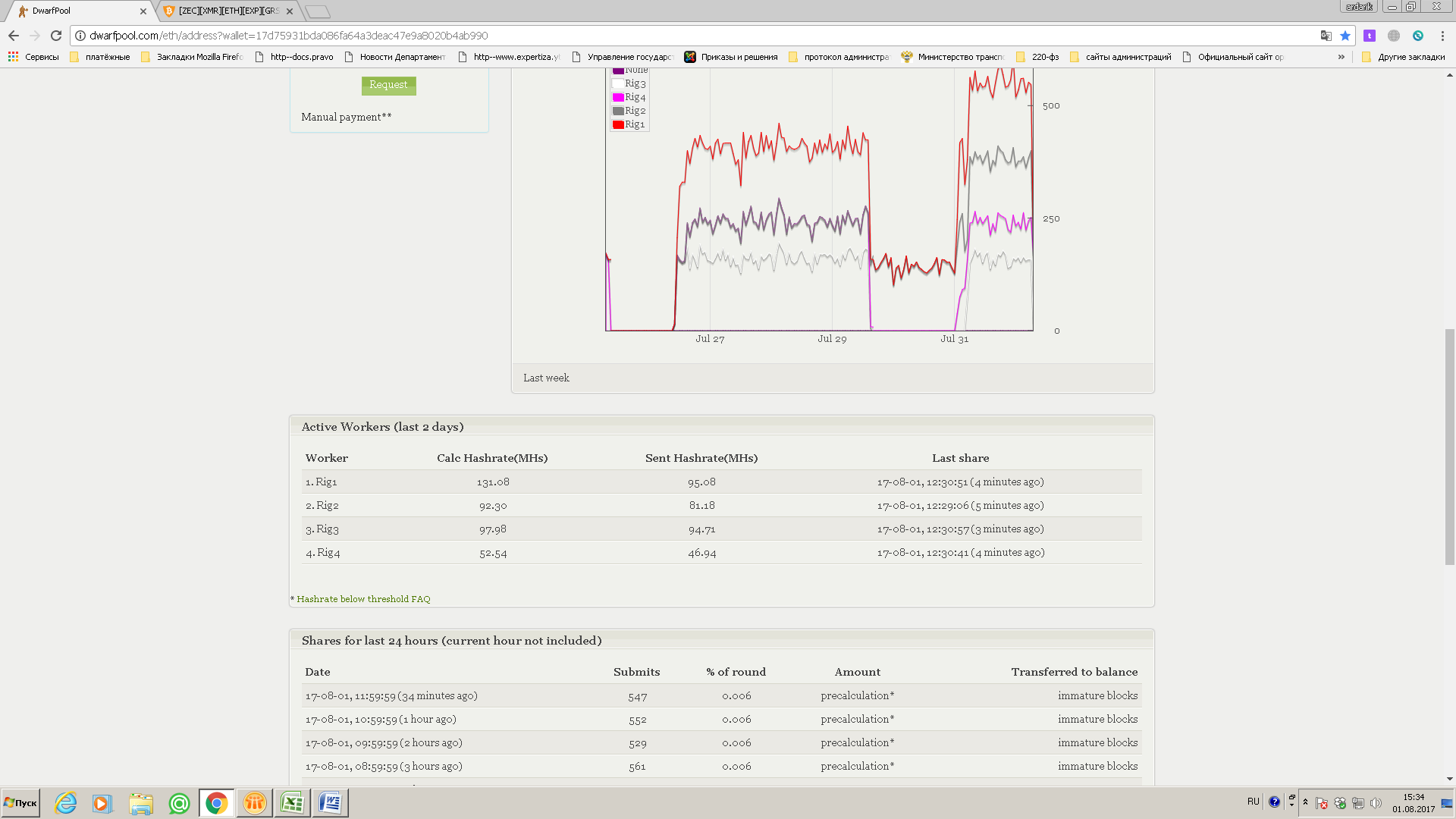This screenshot has height=819, width=1456.
Task: Open Hashrate below threshold FAQ link
Action: (x=363, y=599)
